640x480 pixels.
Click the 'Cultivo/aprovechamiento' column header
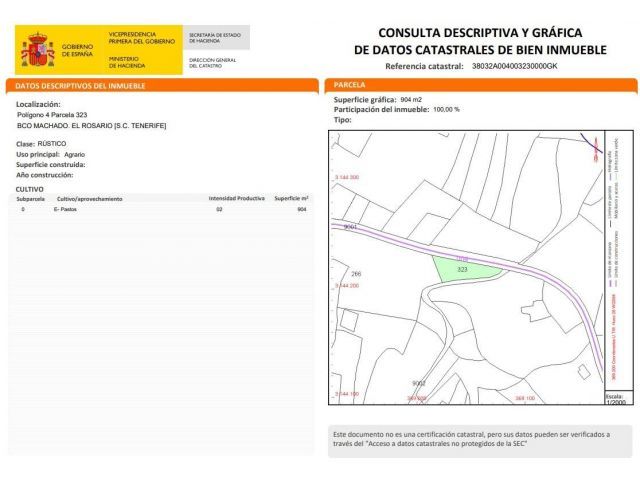pyautogui.click(x=89, y=199)
